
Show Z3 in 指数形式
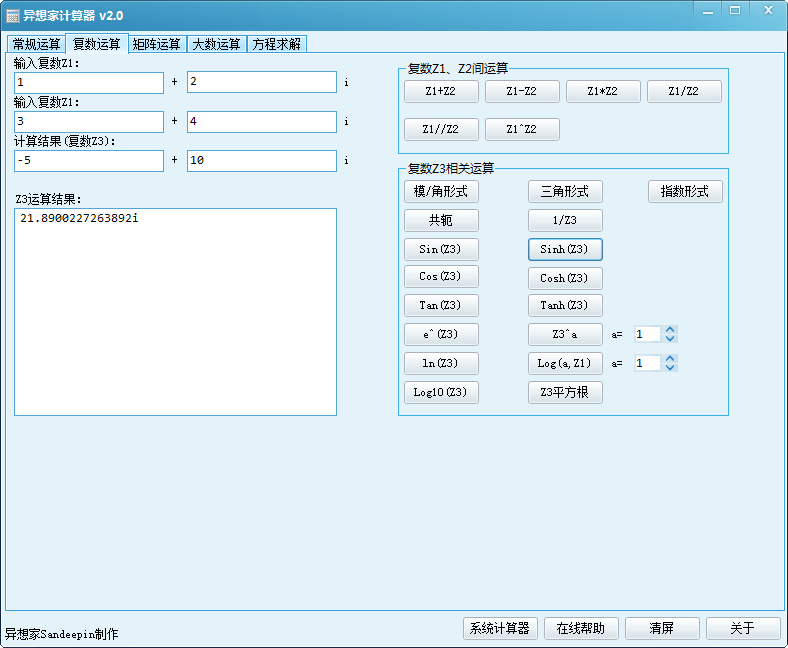click(685, 191)
